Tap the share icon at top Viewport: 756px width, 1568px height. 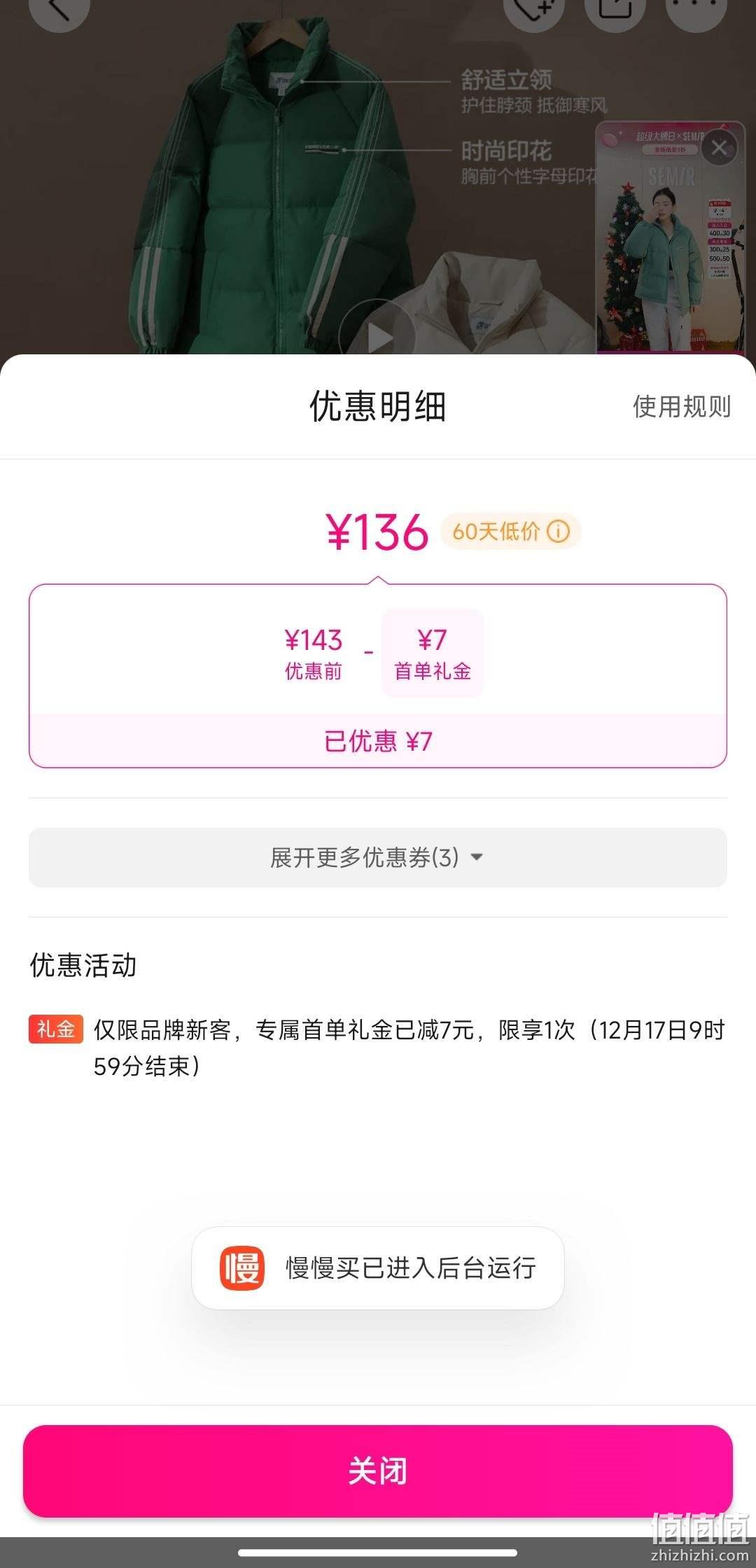(615, 7)
